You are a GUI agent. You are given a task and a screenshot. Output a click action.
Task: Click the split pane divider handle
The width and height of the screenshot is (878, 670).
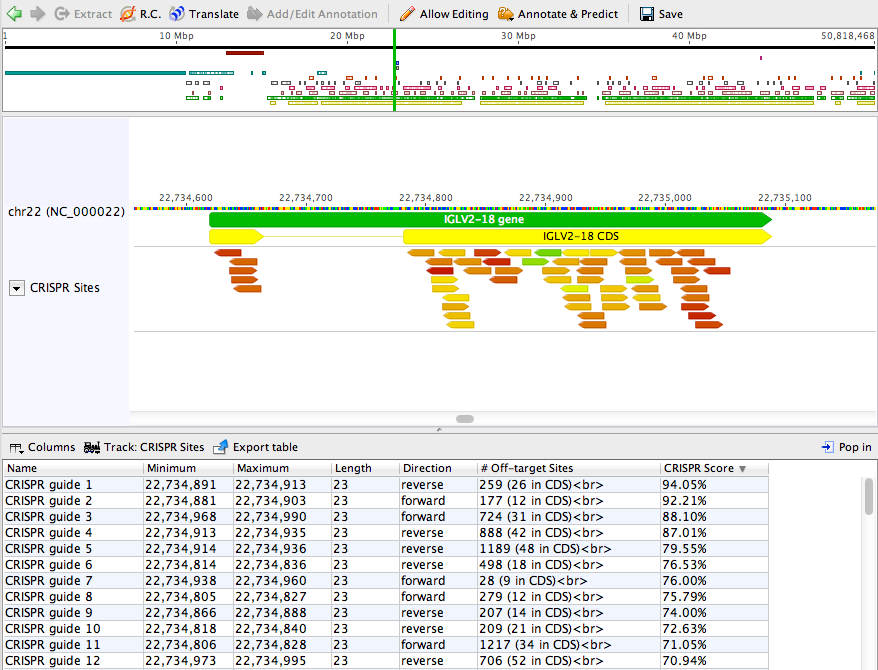pos(439,429)
